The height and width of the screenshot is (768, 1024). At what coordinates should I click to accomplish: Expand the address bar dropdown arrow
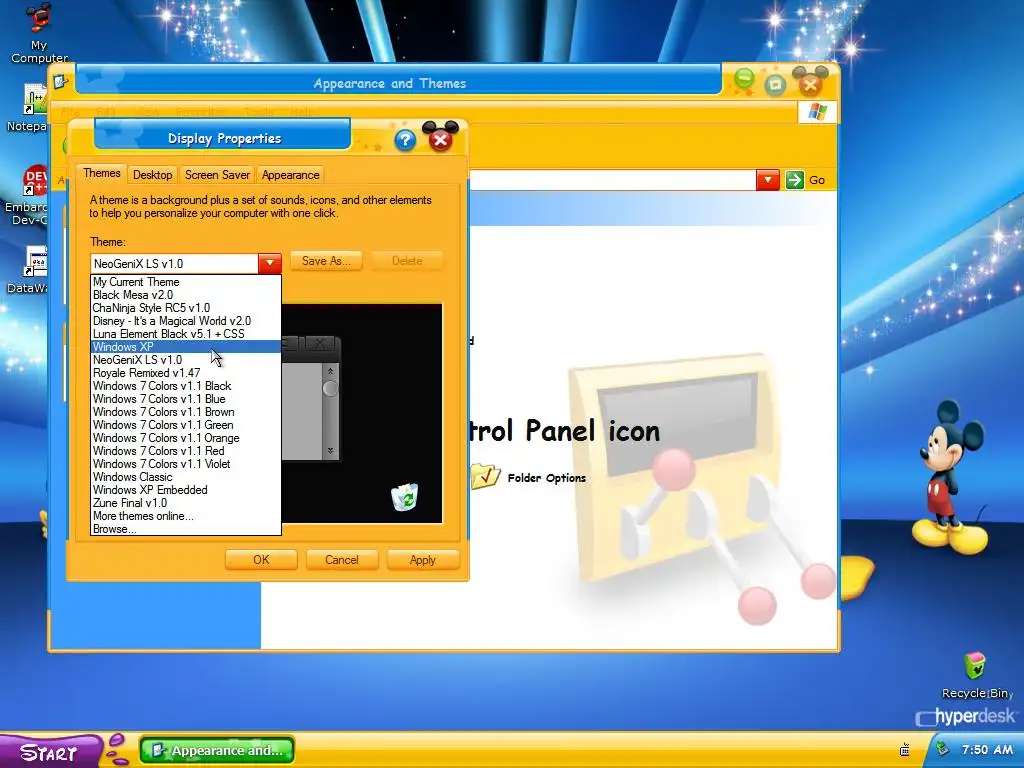pos(768,180)
